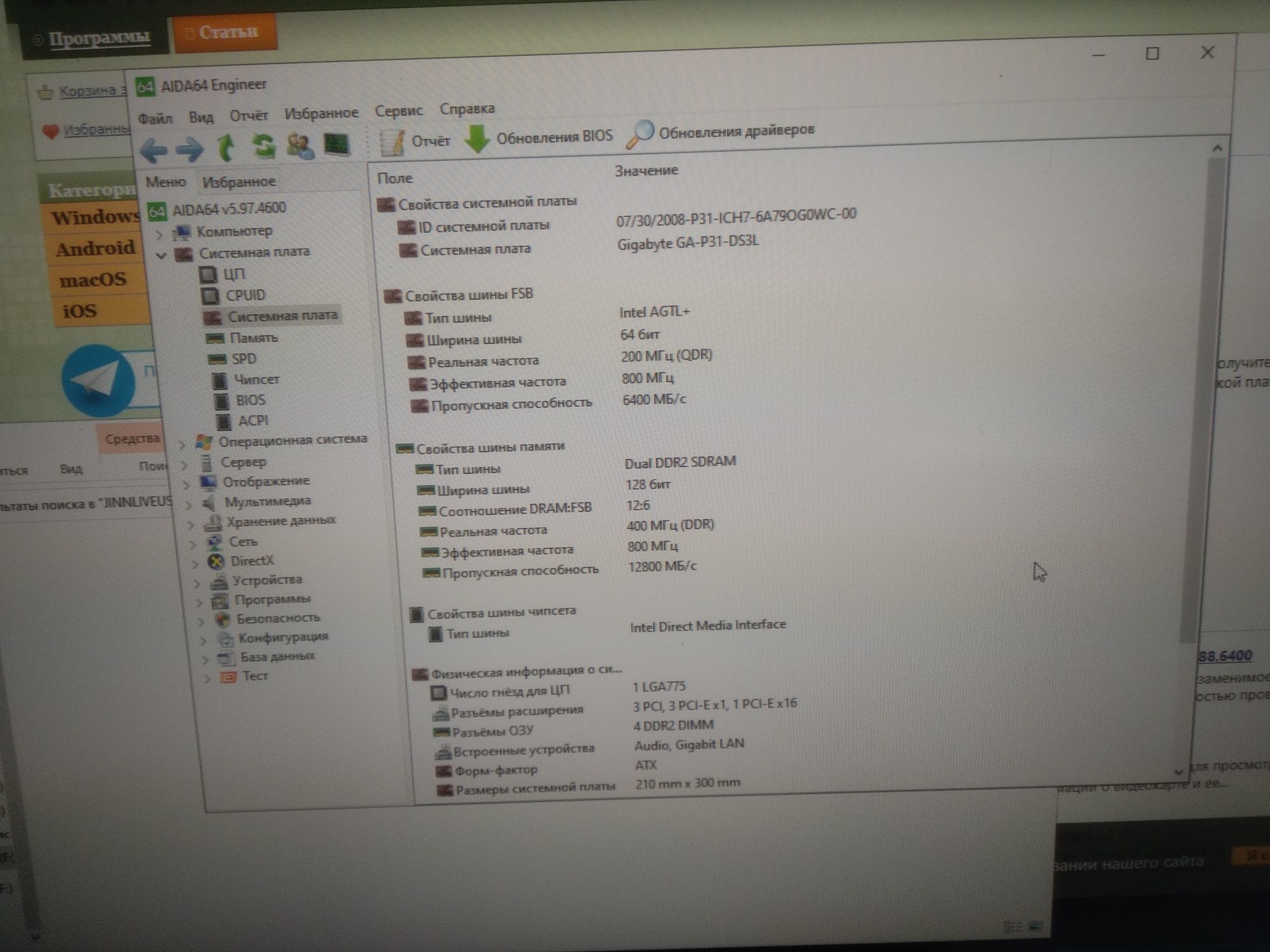Screen dimensions: 1270x952
Task: Click the Back arrow toolbar icon
Action: click(x=153, y=150)
